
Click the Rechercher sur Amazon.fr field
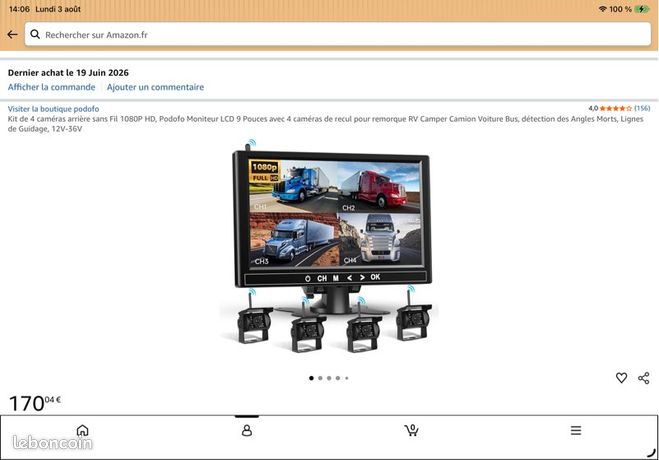tap(338, 34)
